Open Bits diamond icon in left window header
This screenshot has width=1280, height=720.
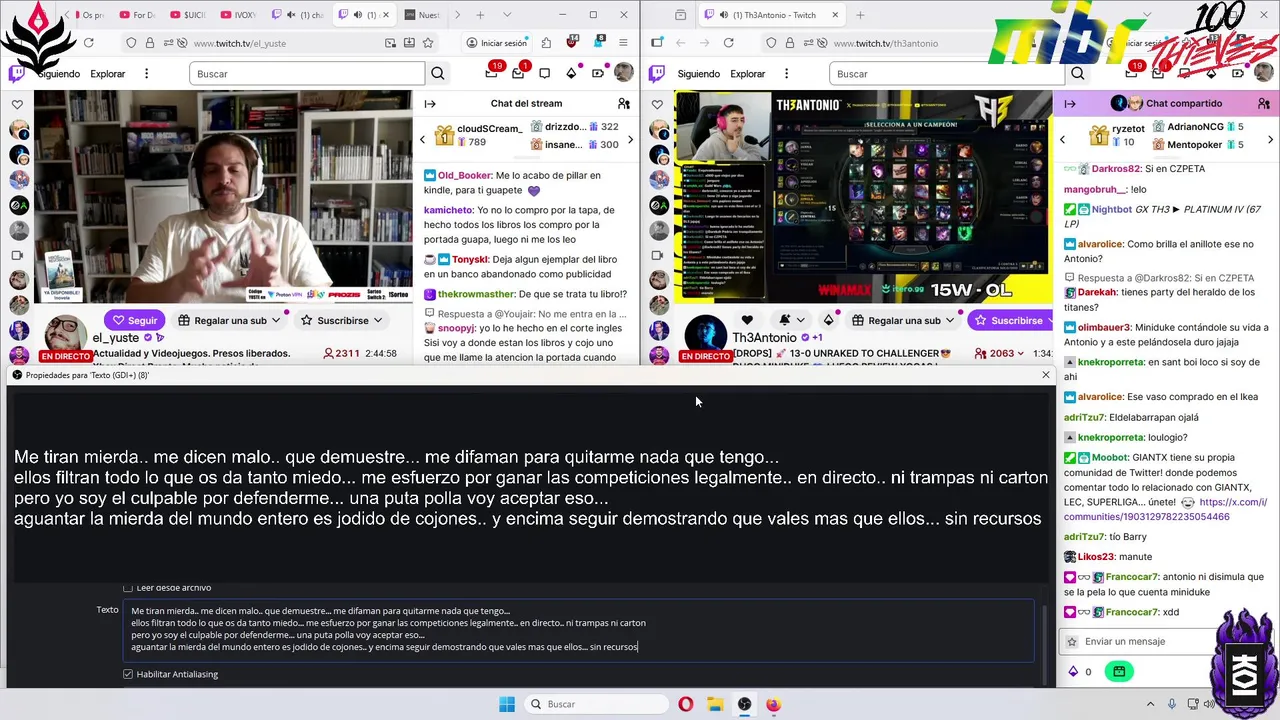[x=571, y=73]
